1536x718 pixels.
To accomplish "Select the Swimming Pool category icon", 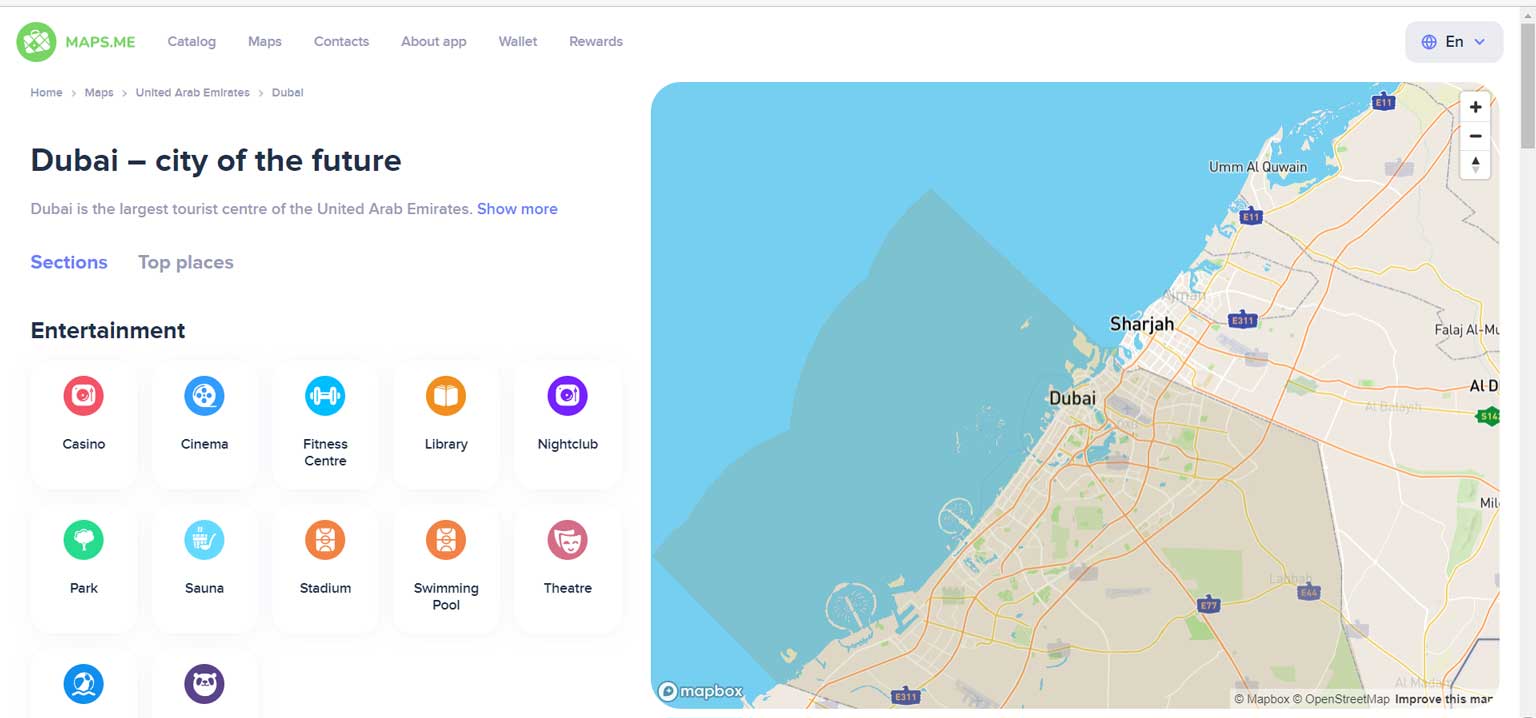I will tap(446, 539).
